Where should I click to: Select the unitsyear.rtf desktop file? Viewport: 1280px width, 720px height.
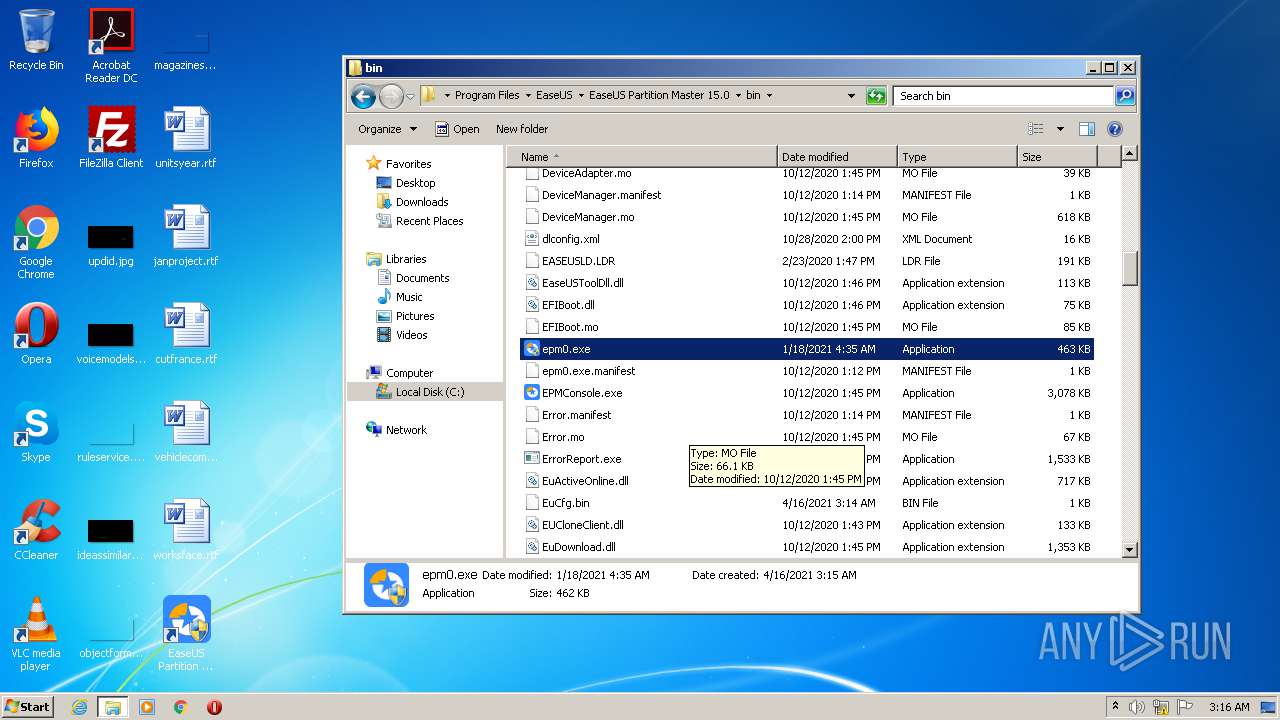pyautogui.click(x=186, y=138)
